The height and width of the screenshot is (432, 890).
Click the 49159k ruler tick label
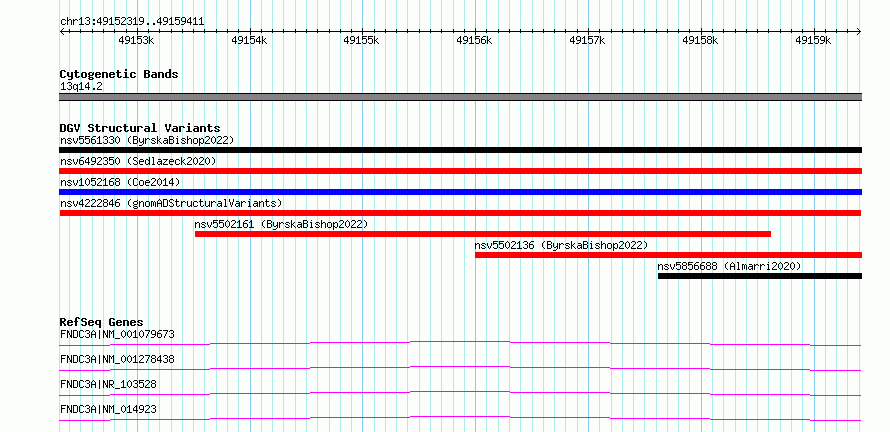[813, 40]
